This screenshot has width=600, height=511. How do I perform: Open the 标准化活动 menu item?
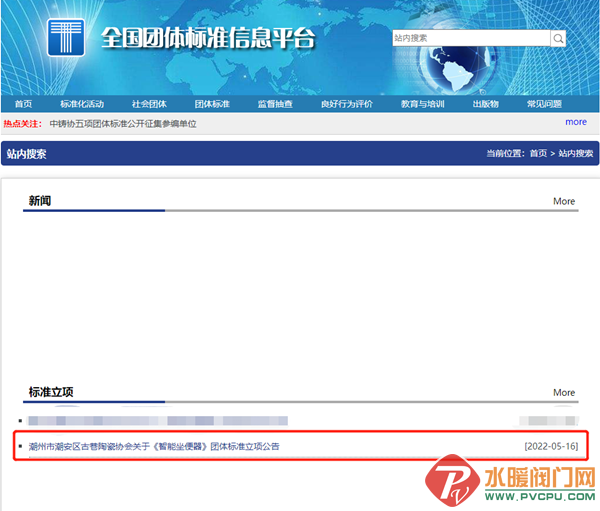point(82,104)
